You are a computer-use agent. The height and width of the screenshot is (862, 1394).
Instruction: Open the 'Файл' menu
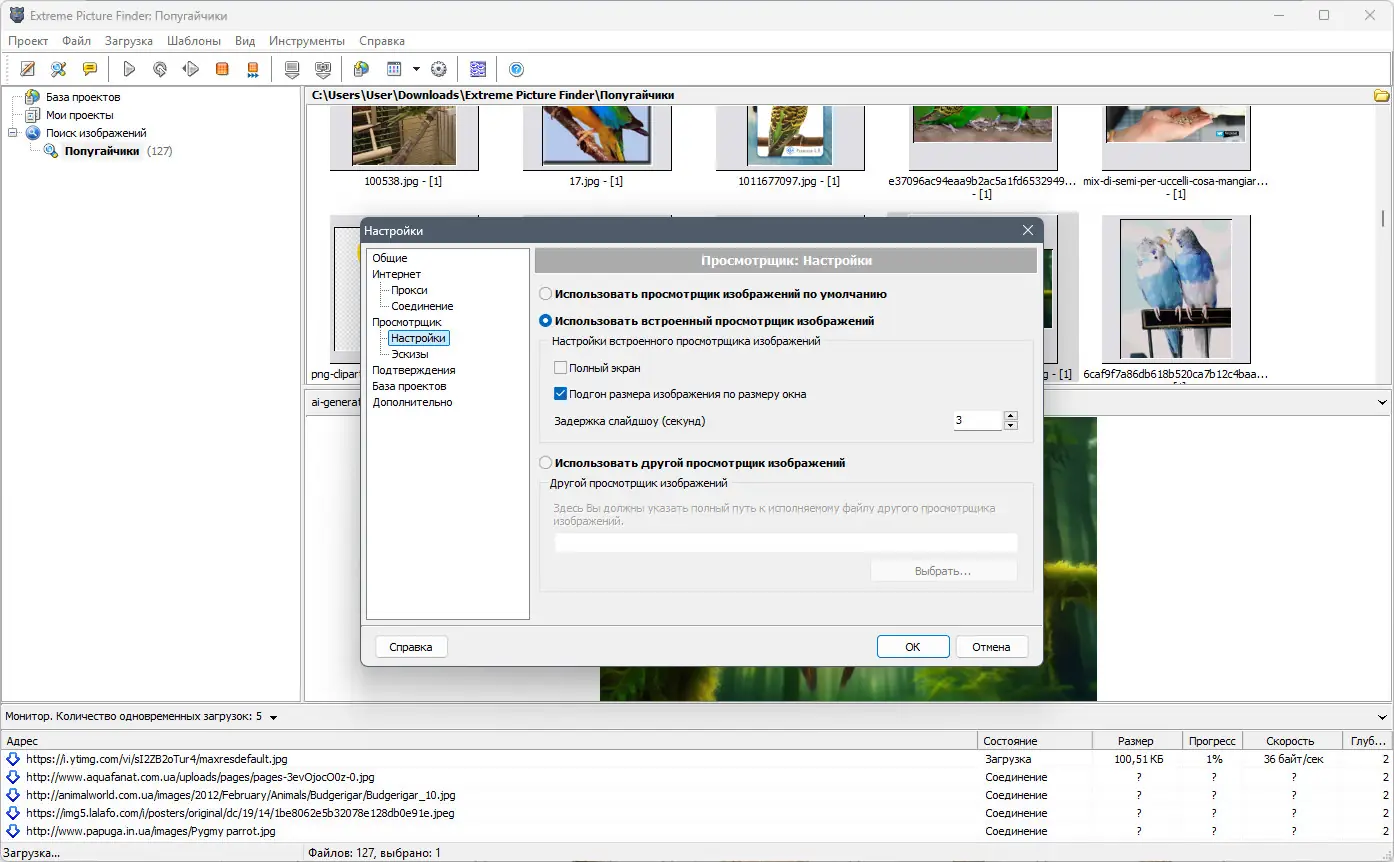point(76,41)
